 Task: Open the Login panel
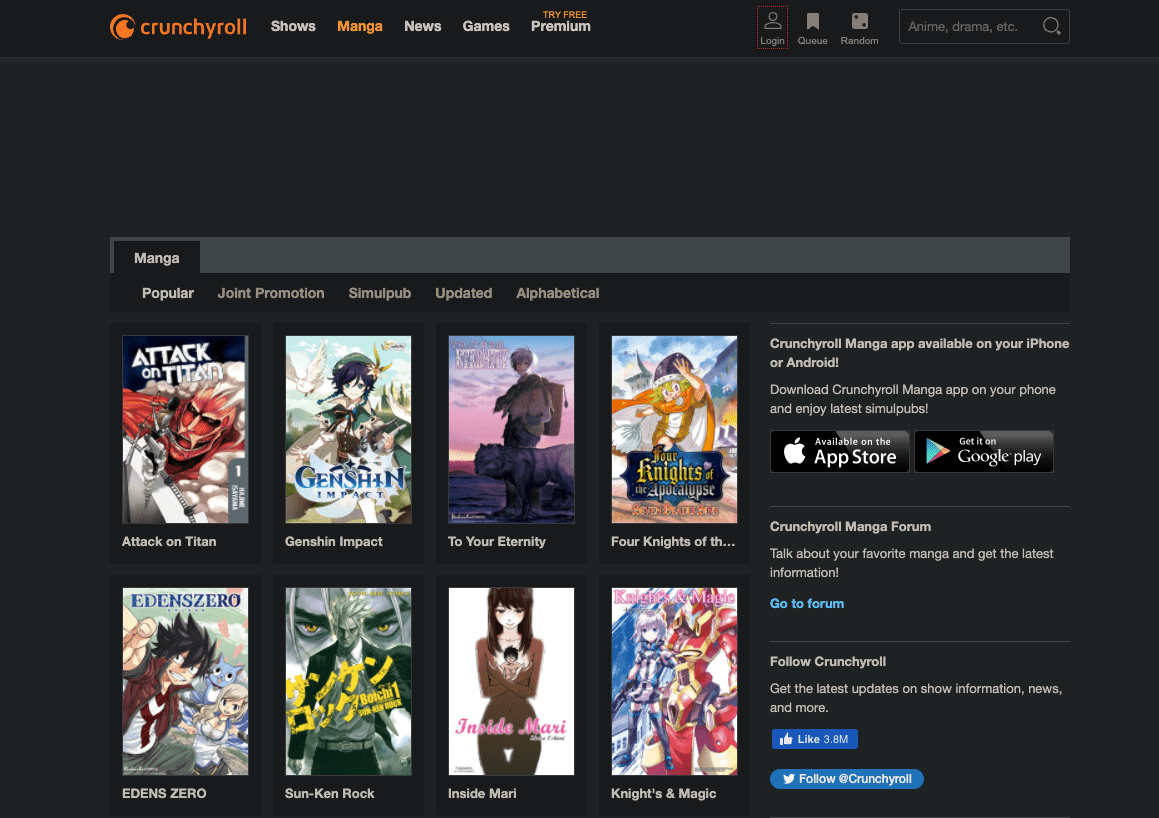click(772, 26)
